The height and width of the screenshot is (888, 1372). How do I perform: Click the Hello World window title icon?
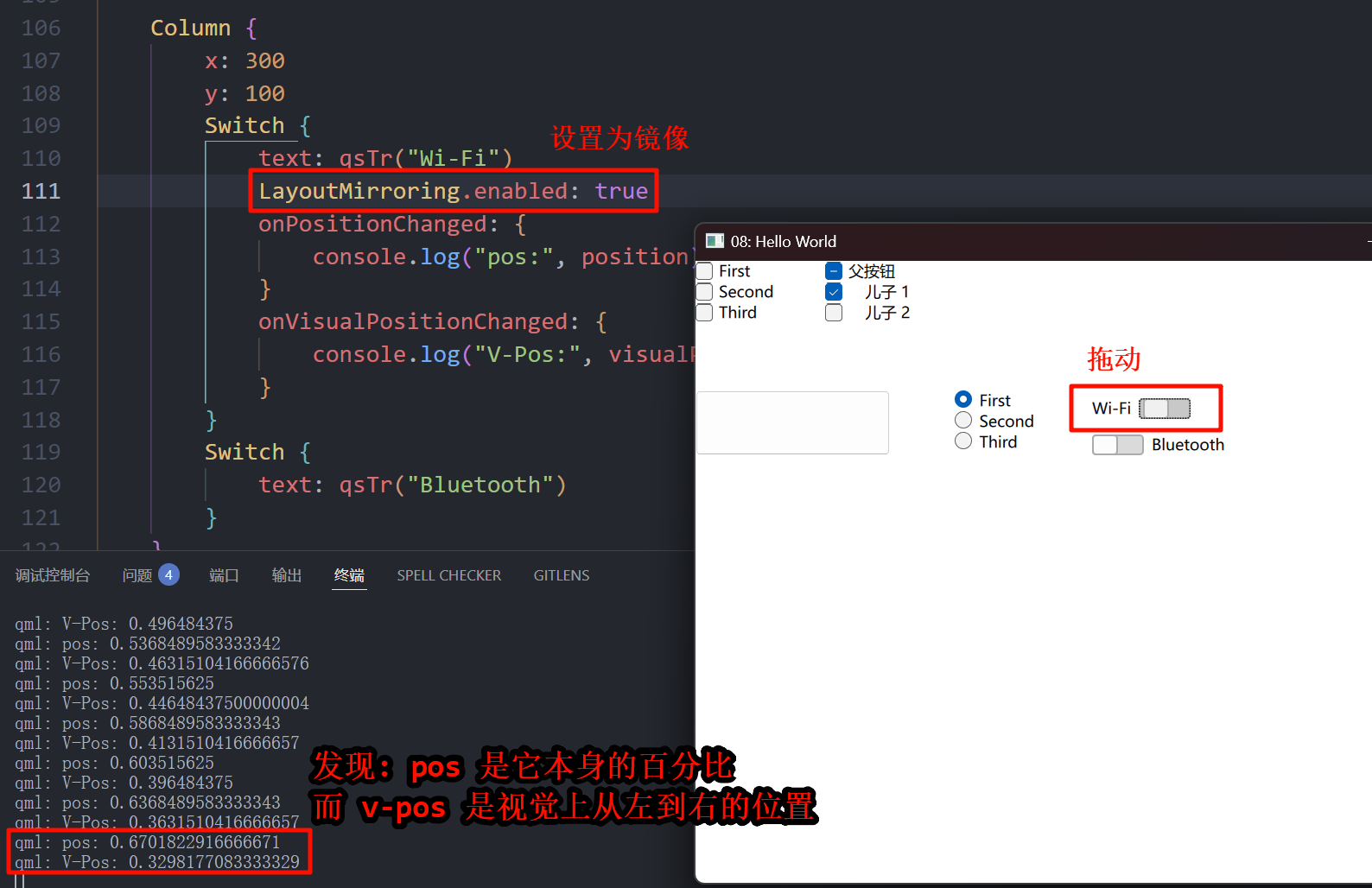[x=715, y=241]
